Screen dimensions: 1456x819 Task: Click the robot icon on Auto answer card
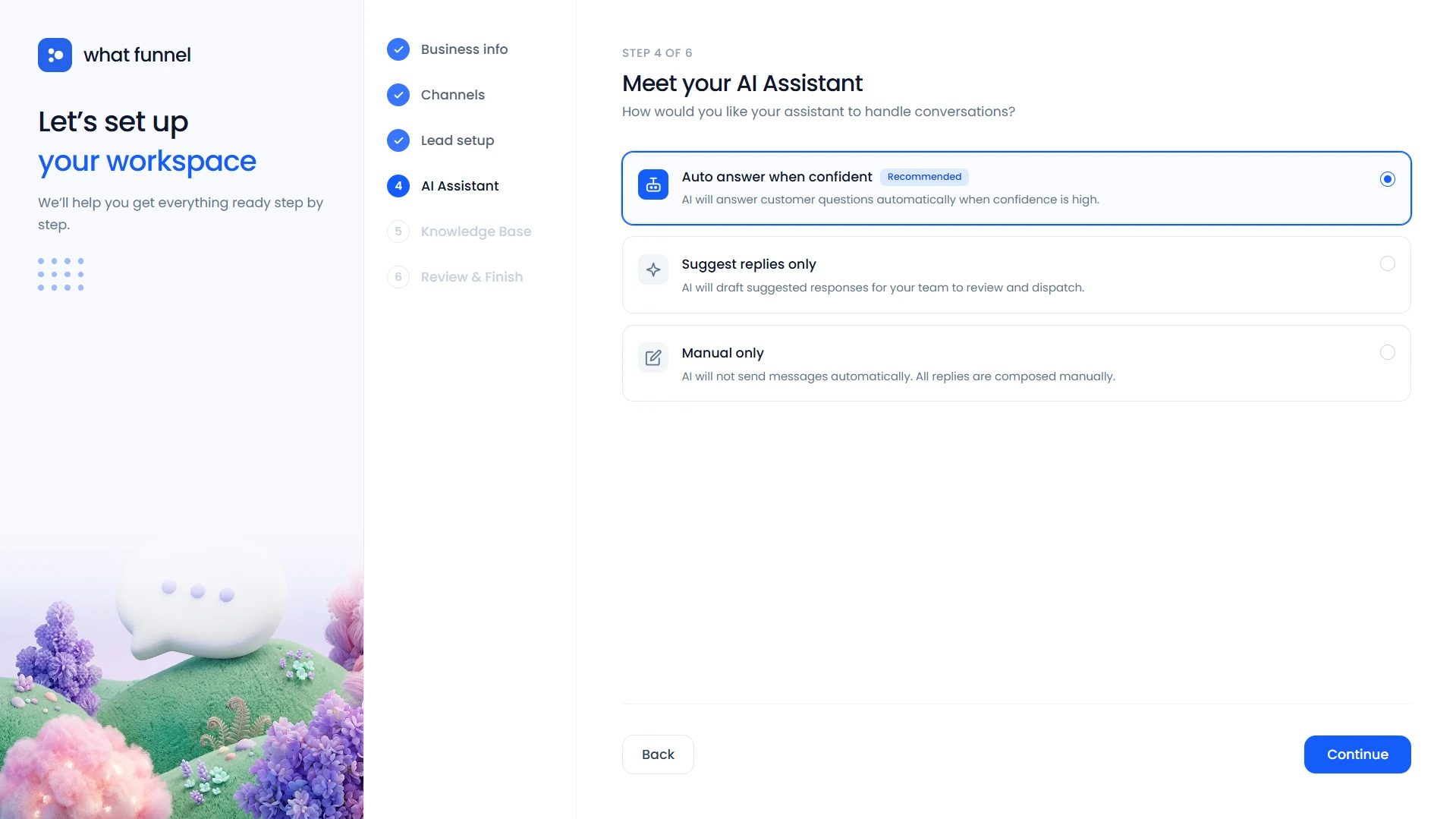tap(653, 184)
